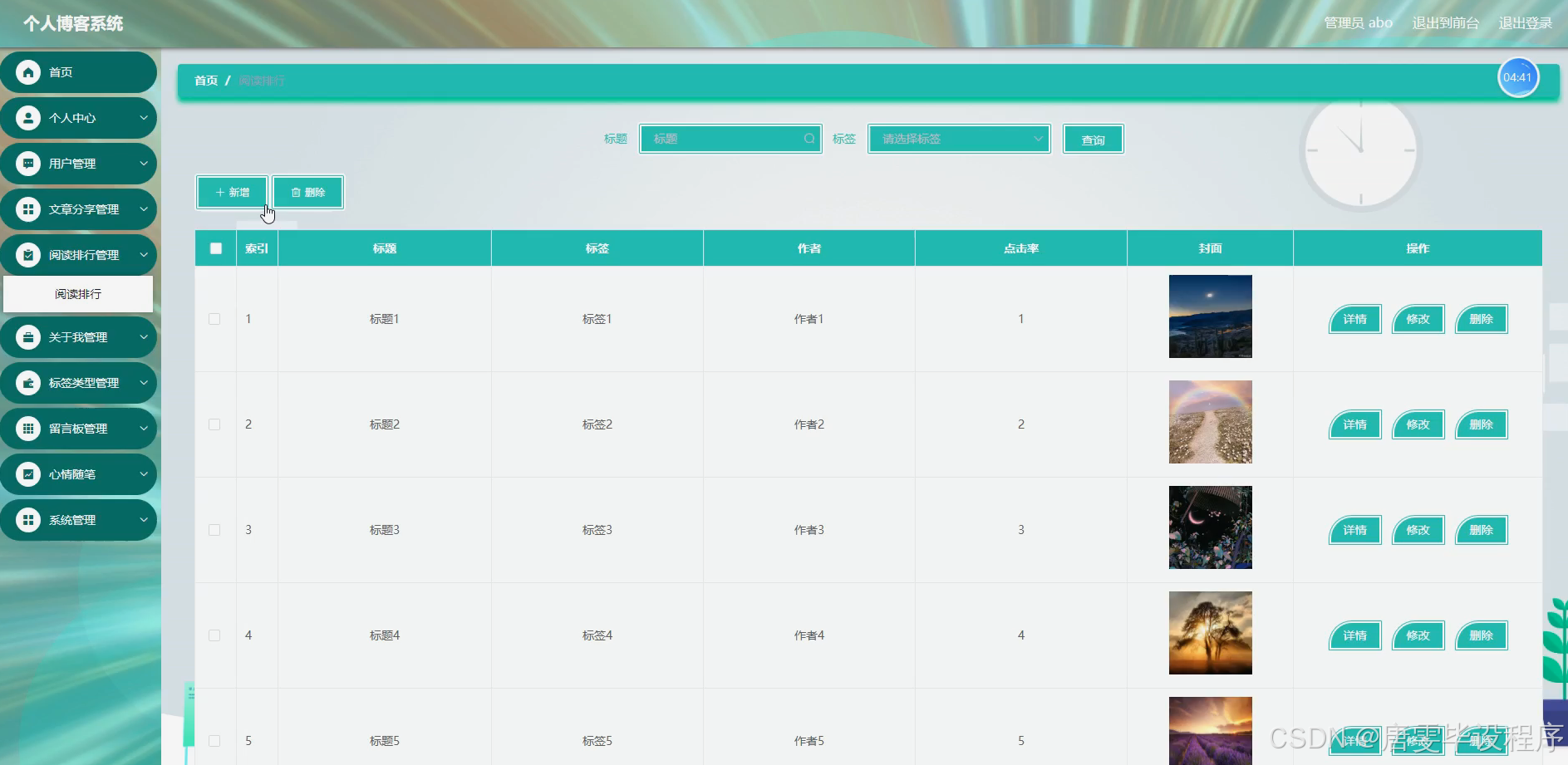Click the wallet icon for 标签类型管理
Screen dimensions: 1568x765
(x=28, y=383)
